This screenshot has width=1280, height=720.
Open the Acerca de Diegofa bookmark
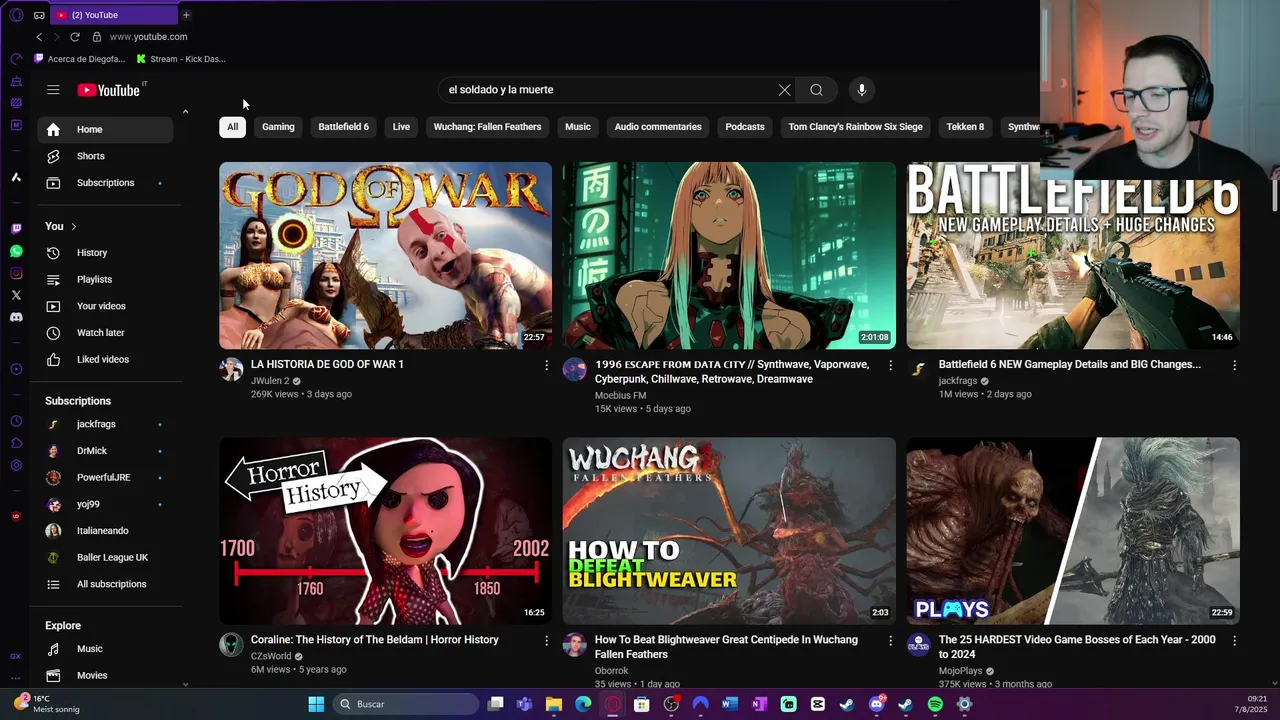80,59
